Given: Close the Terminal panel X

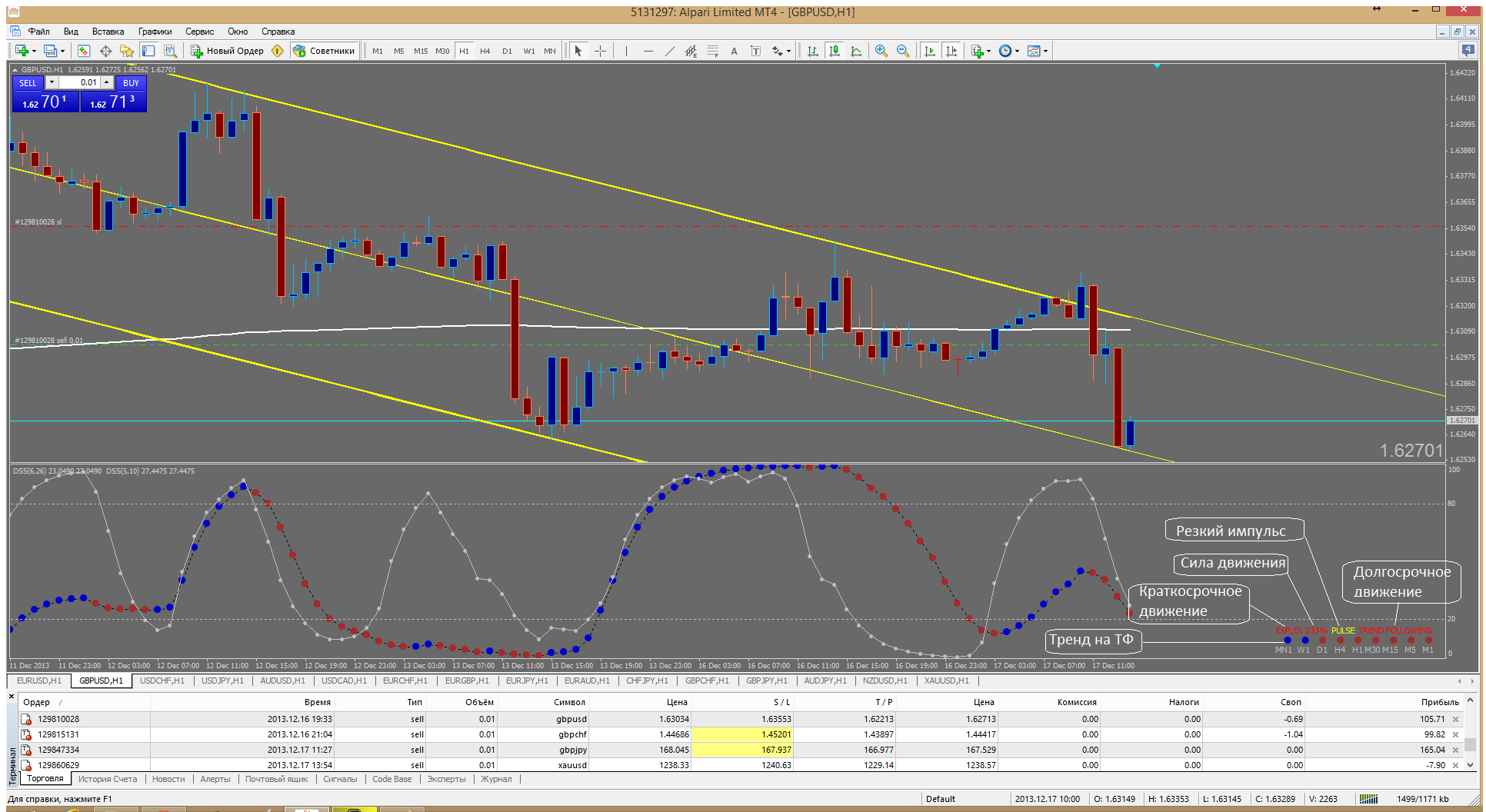Looking at the screenshot, I should [12, 697].
